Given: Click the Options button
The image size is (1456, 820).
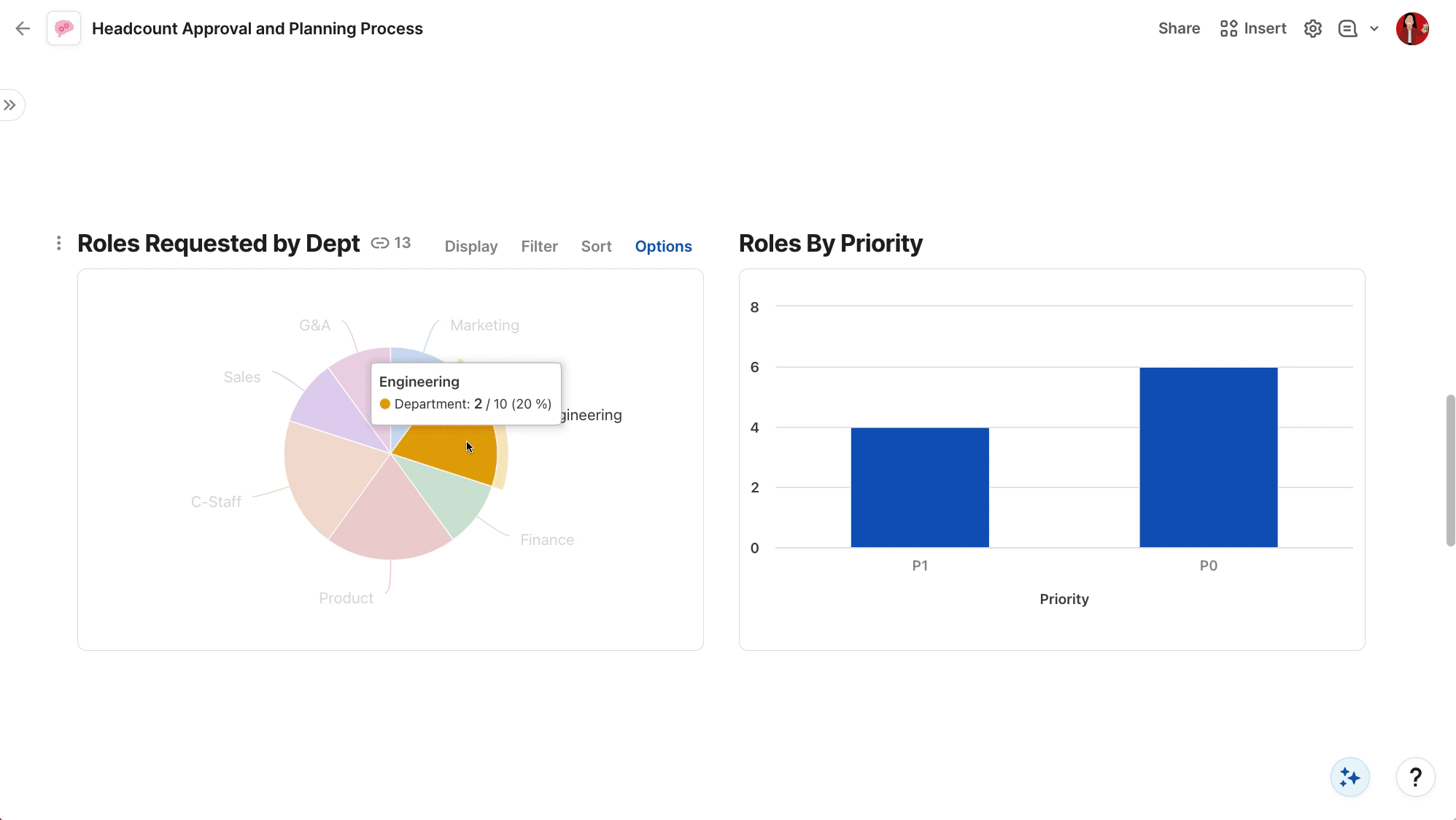Looking at the screenshot, I should (663, 247).
